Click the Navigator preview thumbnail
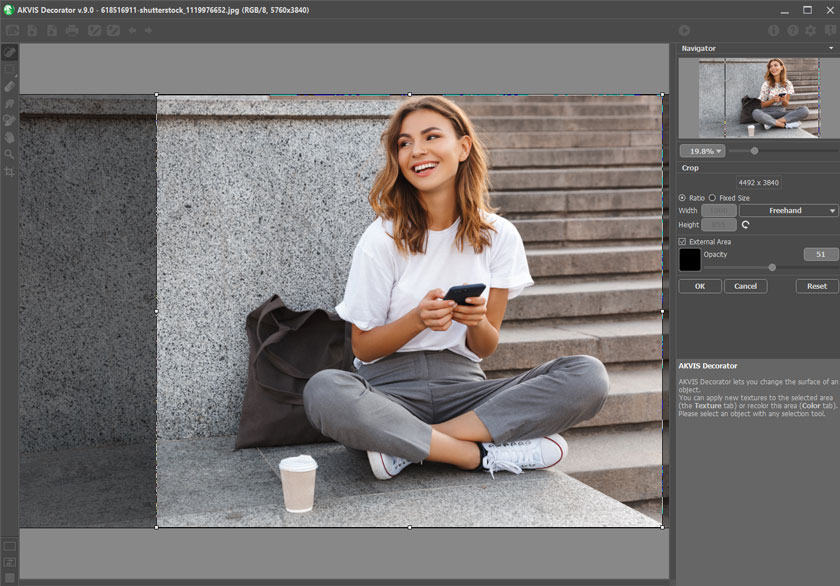 coord(758,98)
